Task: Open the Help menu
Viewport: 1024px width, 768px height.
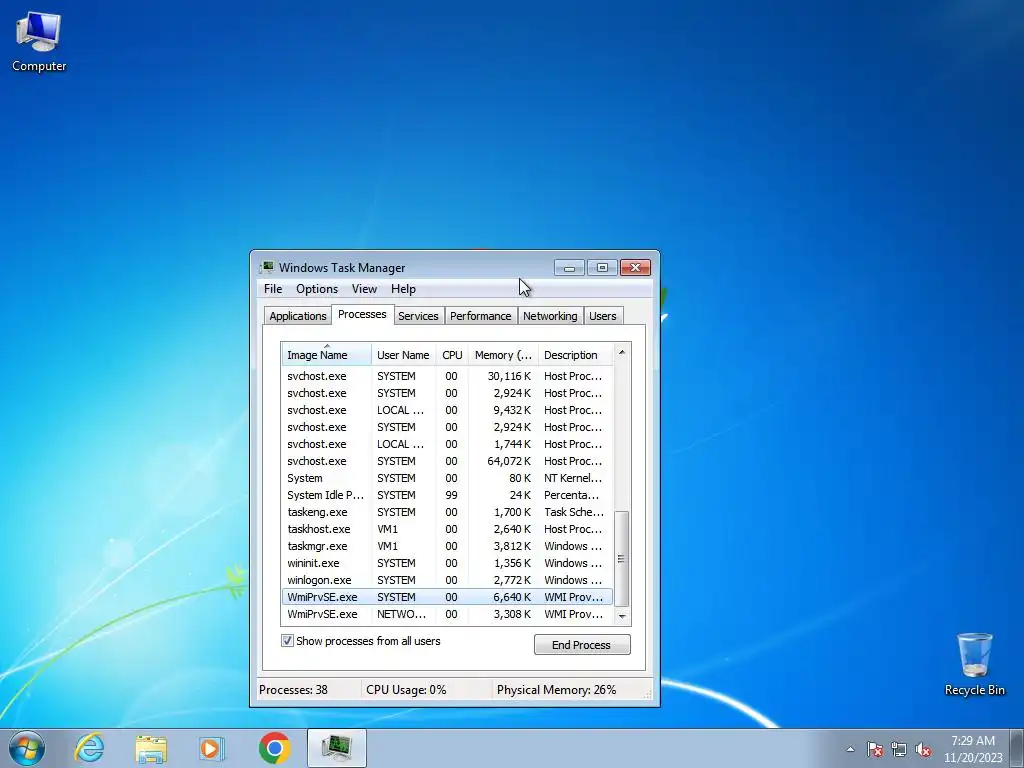Action: tap(403, 289)
